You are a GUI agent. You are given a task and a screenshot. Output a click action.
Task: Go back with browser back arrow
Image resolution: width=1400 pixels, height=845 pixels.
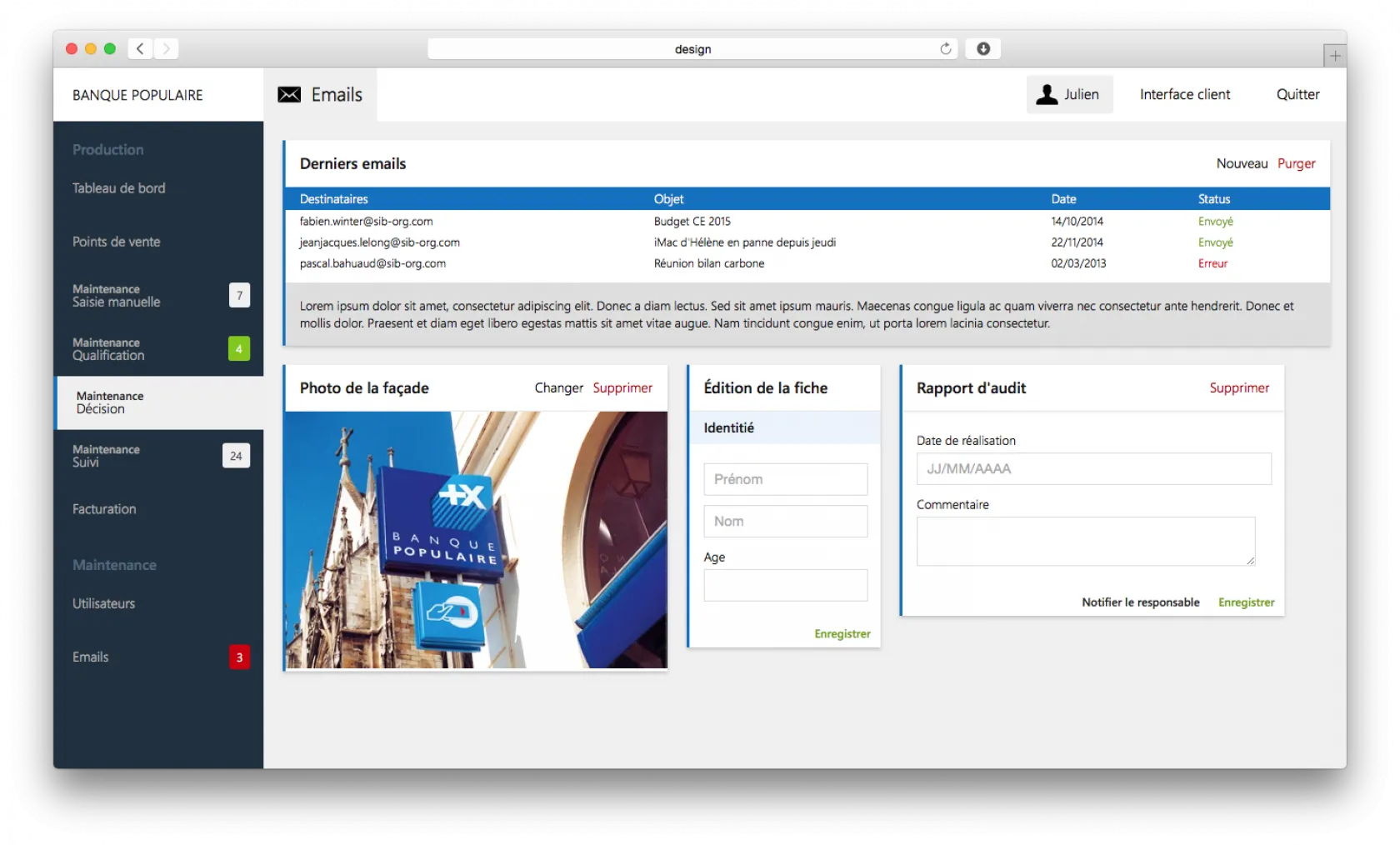point(140,49)
